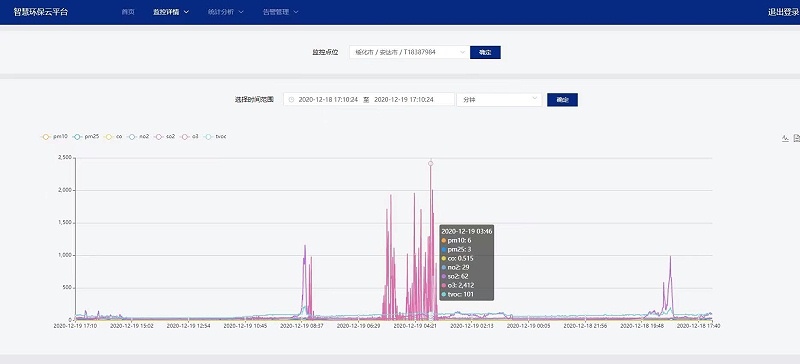This screenshot has height=364, width=800.
Task: Click tooltip value tvoc: 101
Action: point(458,295)
